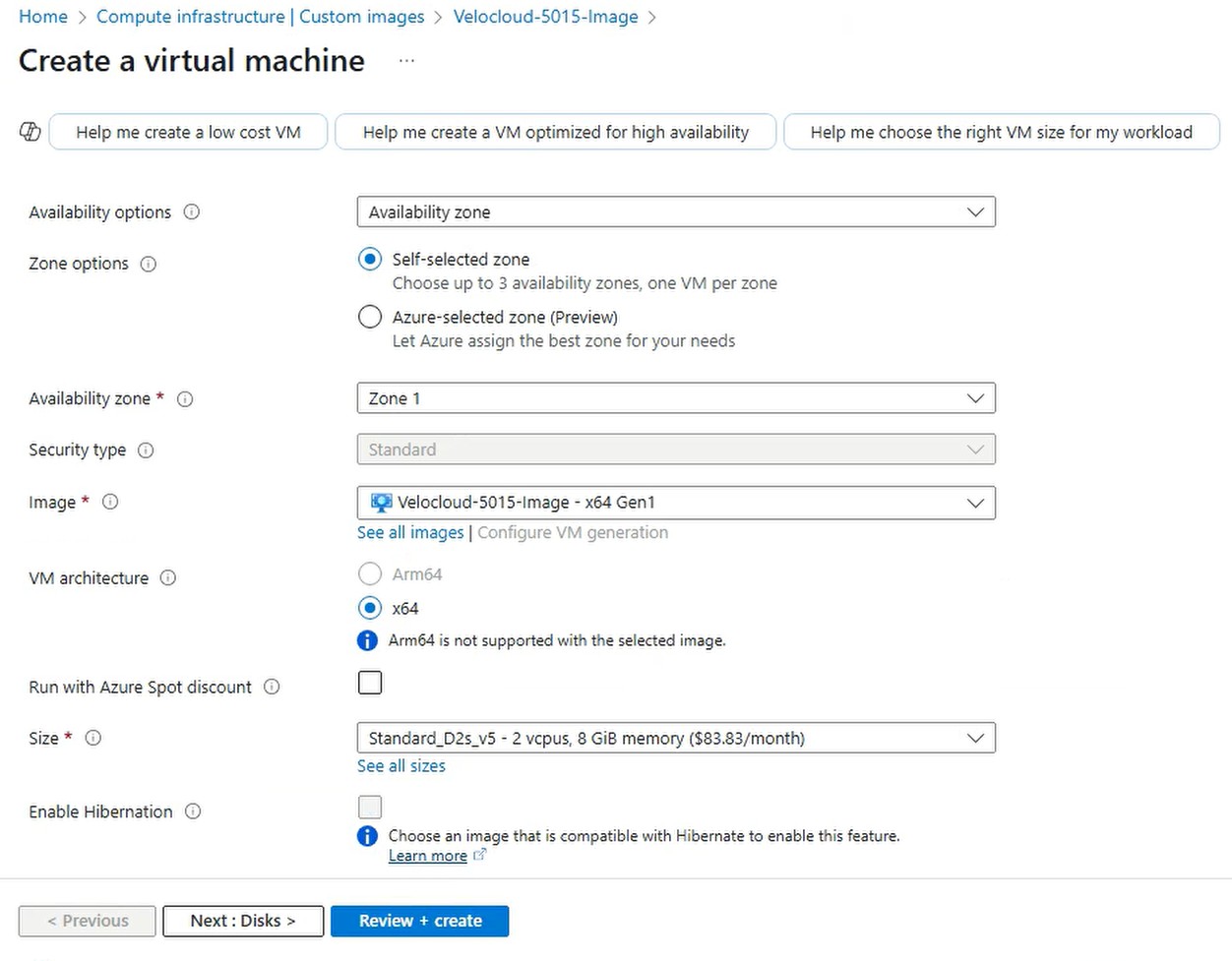This screenshot has height=961, width=1232.
Task: Go to Next : Disks step
Action: pyautogui.click(x=243, y=921)
